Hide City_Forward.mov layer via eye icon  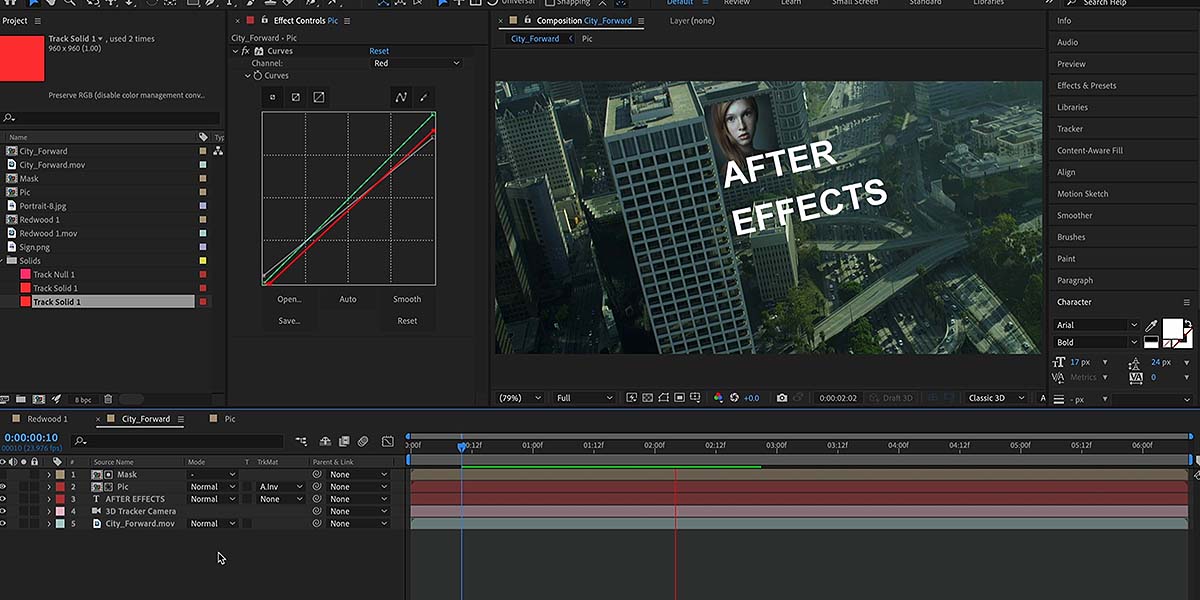(x=4, y=523)
